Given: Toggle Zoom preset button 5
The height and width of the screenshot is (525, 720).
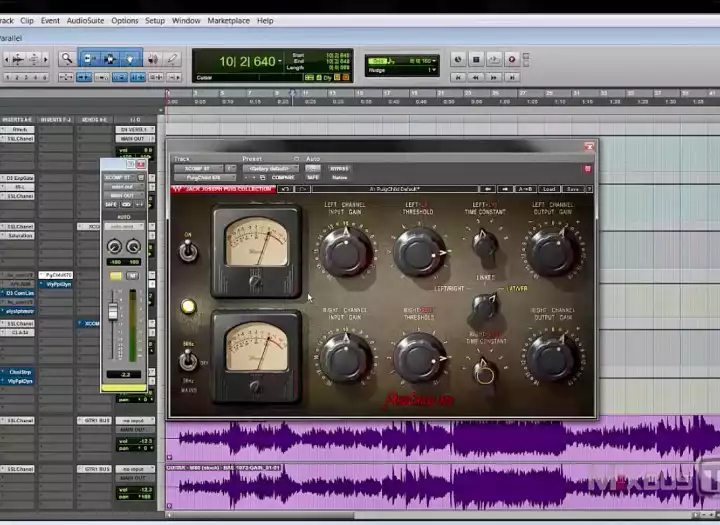Looking at the screenshot, I should [x=45, y=77].
